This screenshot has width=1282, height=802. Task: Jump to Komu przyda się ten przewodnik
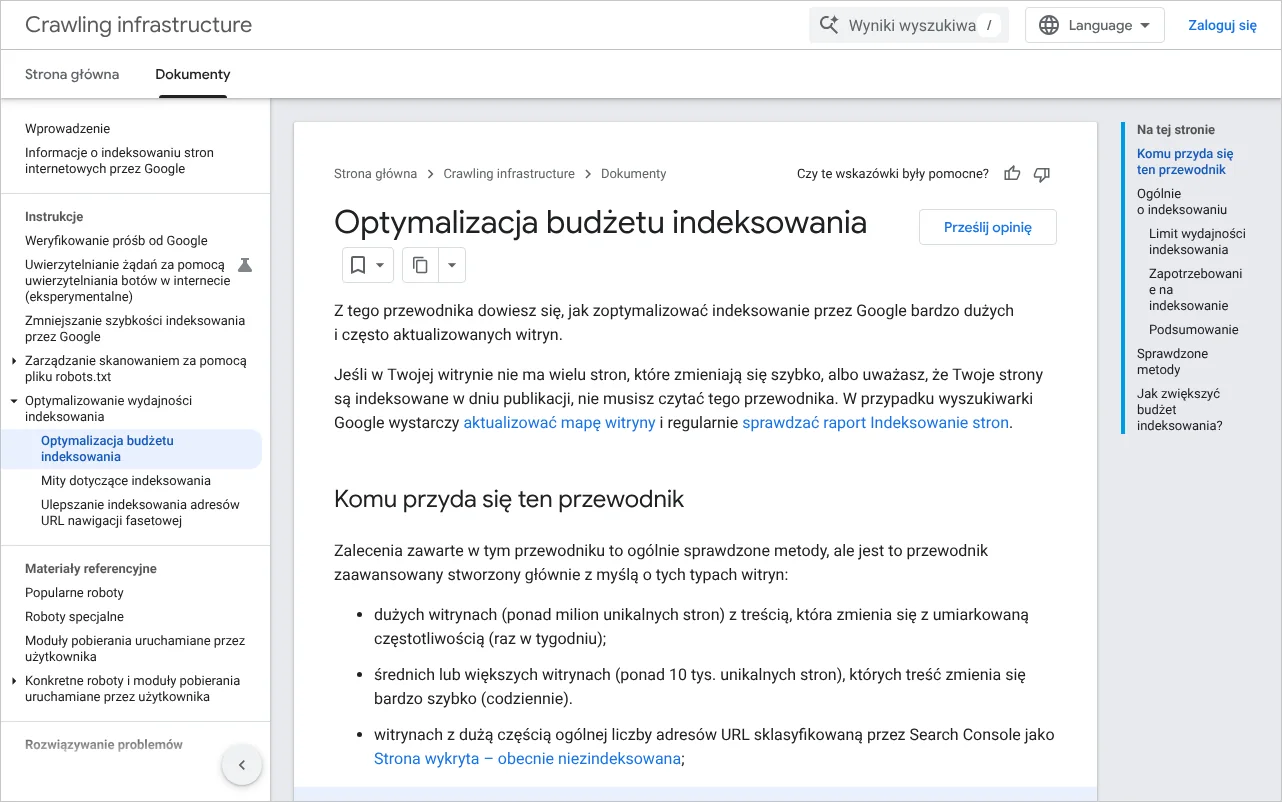(x=1185, y=162)
